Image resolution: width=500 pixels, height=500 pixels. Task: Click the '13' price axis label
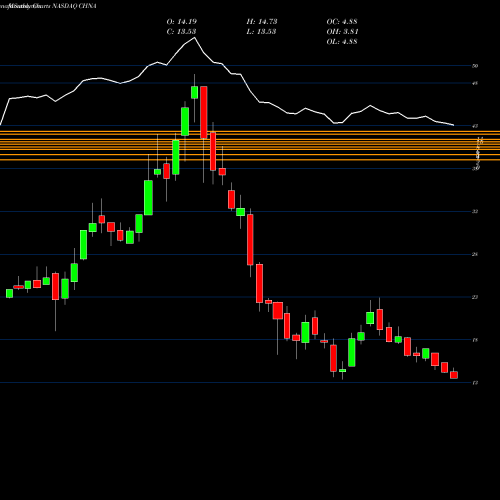(x=475, y=383)
